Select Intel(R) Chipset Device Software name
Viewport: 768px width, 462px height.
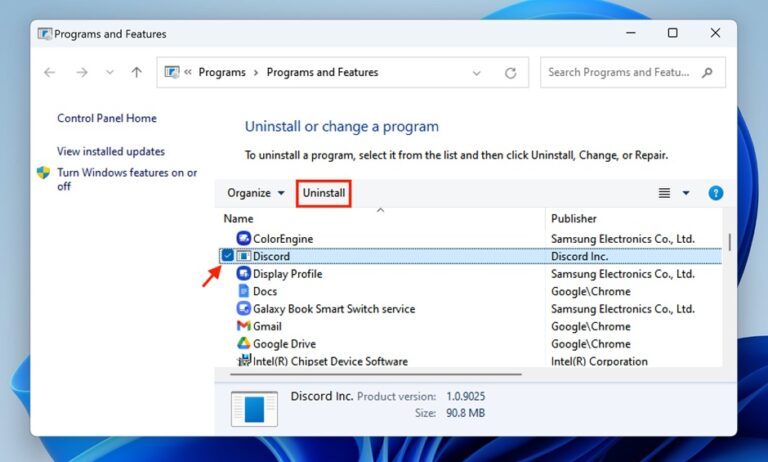330,361
